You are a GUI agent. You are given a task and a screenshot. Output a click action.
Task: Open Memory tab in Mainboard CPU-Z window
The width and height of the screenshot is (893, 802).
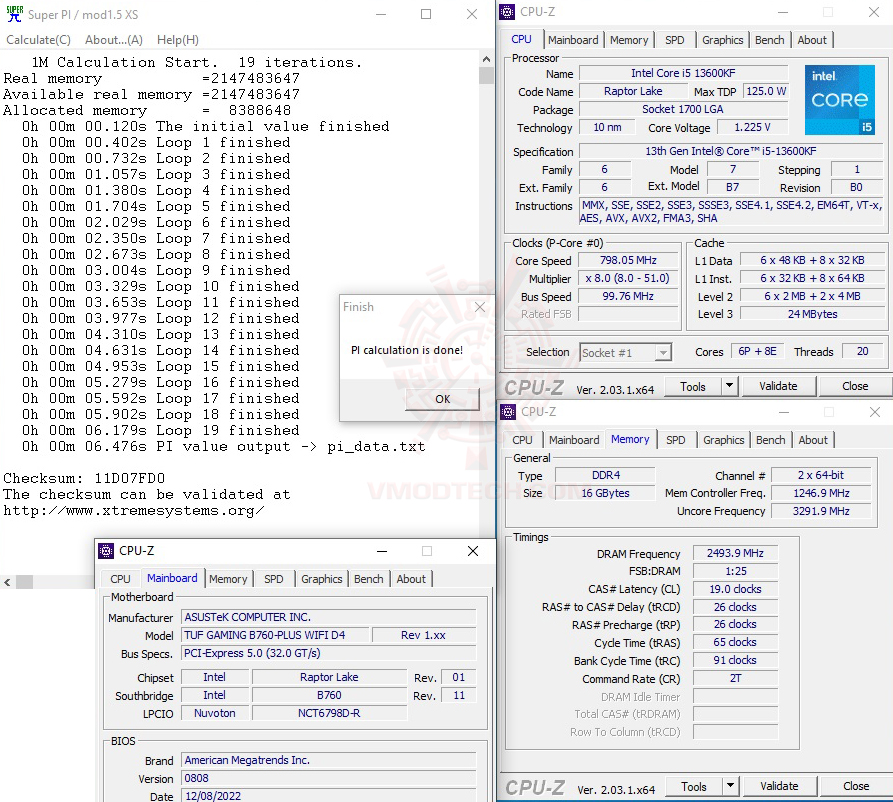(x=228, y=579)
